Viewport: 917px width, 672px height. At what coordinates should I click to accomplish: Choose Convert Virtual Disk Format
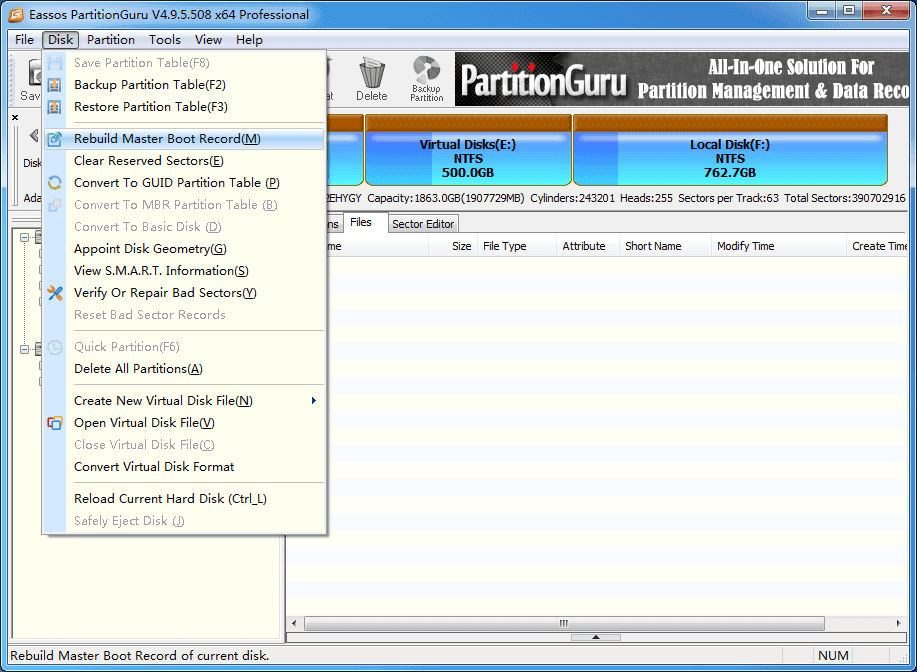click(x=184, y=467)
